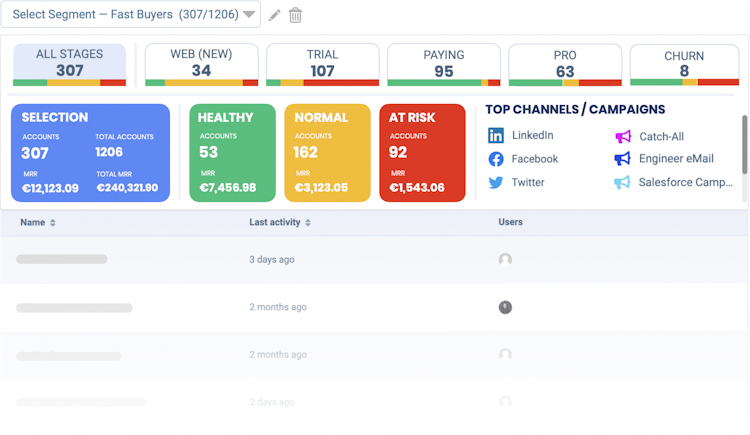This screenshot has width=750, height=435.
Task: Click the health color bar under PAYING
Action: [444, 83]
